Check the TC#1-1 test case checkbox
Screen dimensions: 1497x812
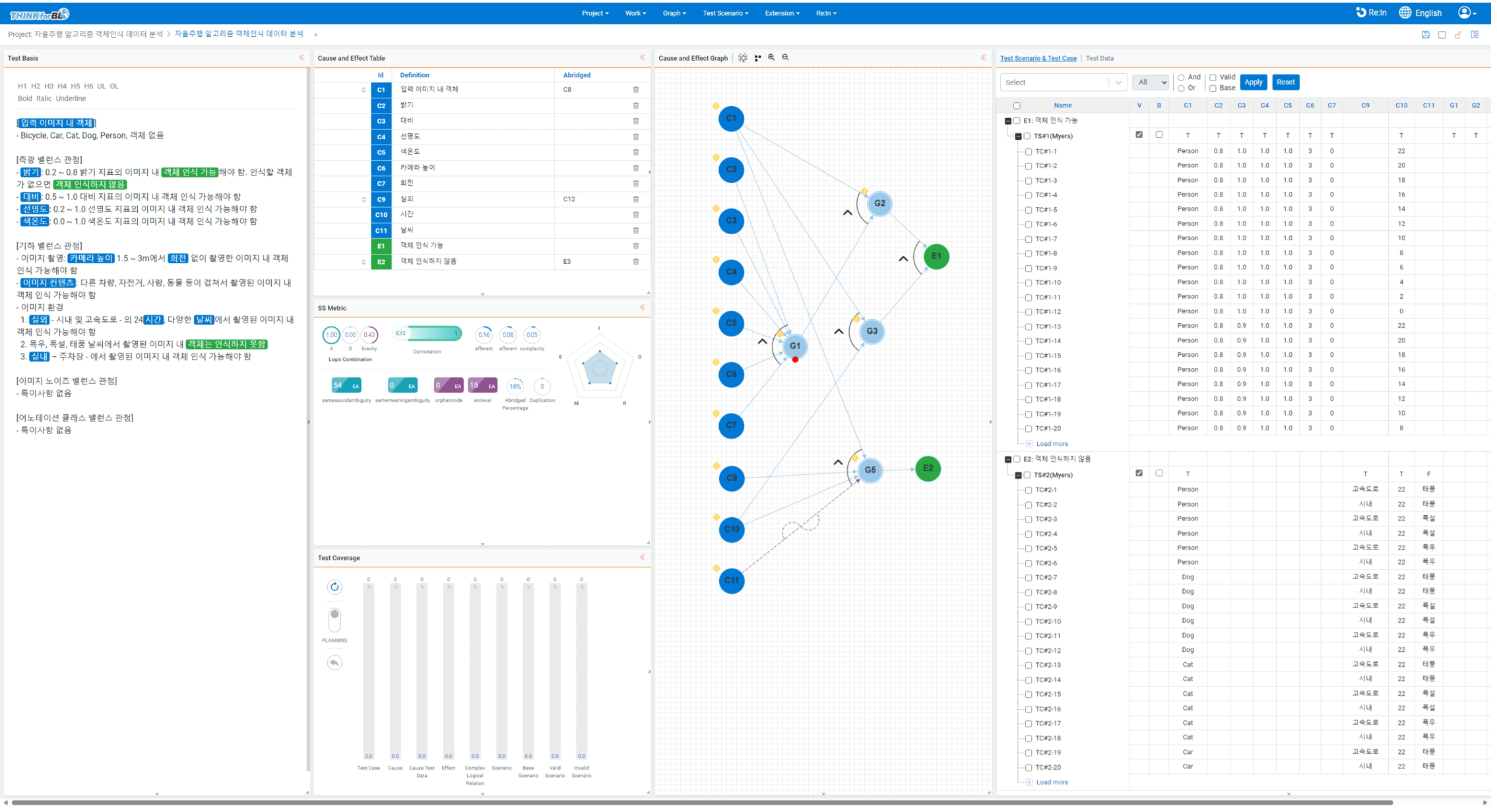coord(1029,152)
